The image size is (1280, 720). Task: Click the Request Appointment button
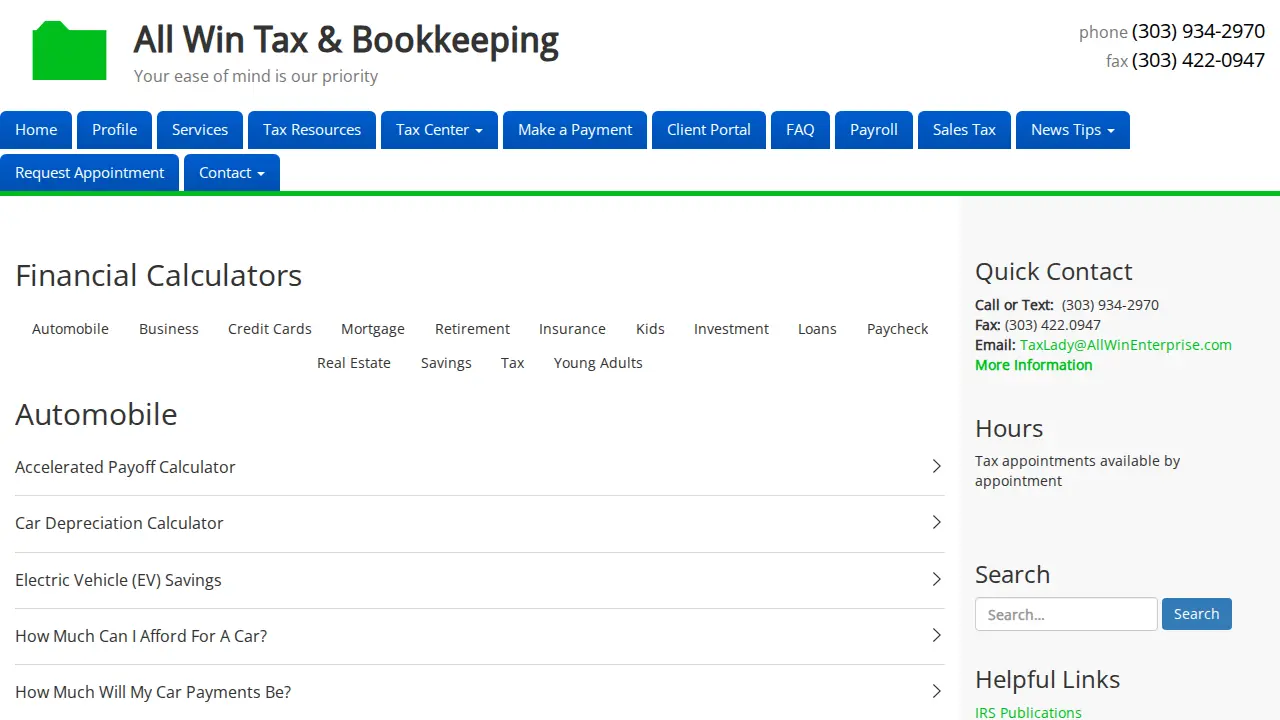pyautogui.click(x=90, y=173)
